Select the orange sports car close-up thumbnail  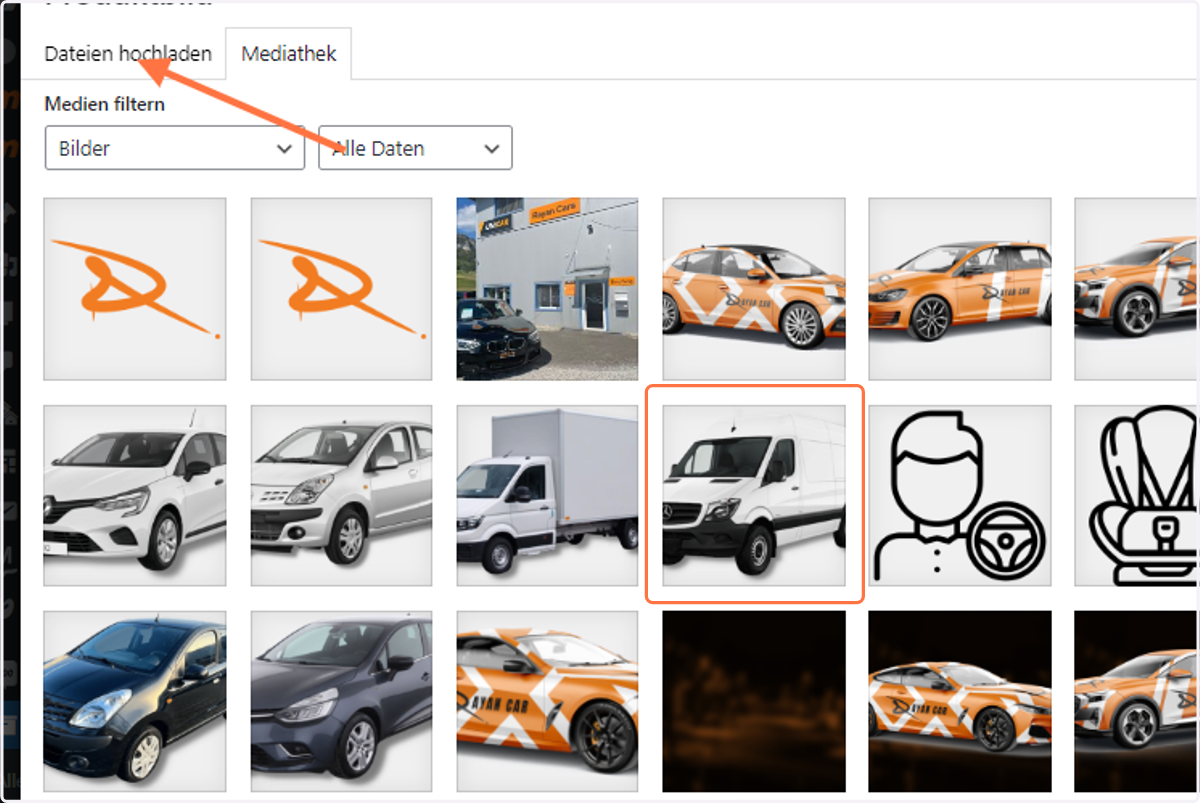point(547,701)
